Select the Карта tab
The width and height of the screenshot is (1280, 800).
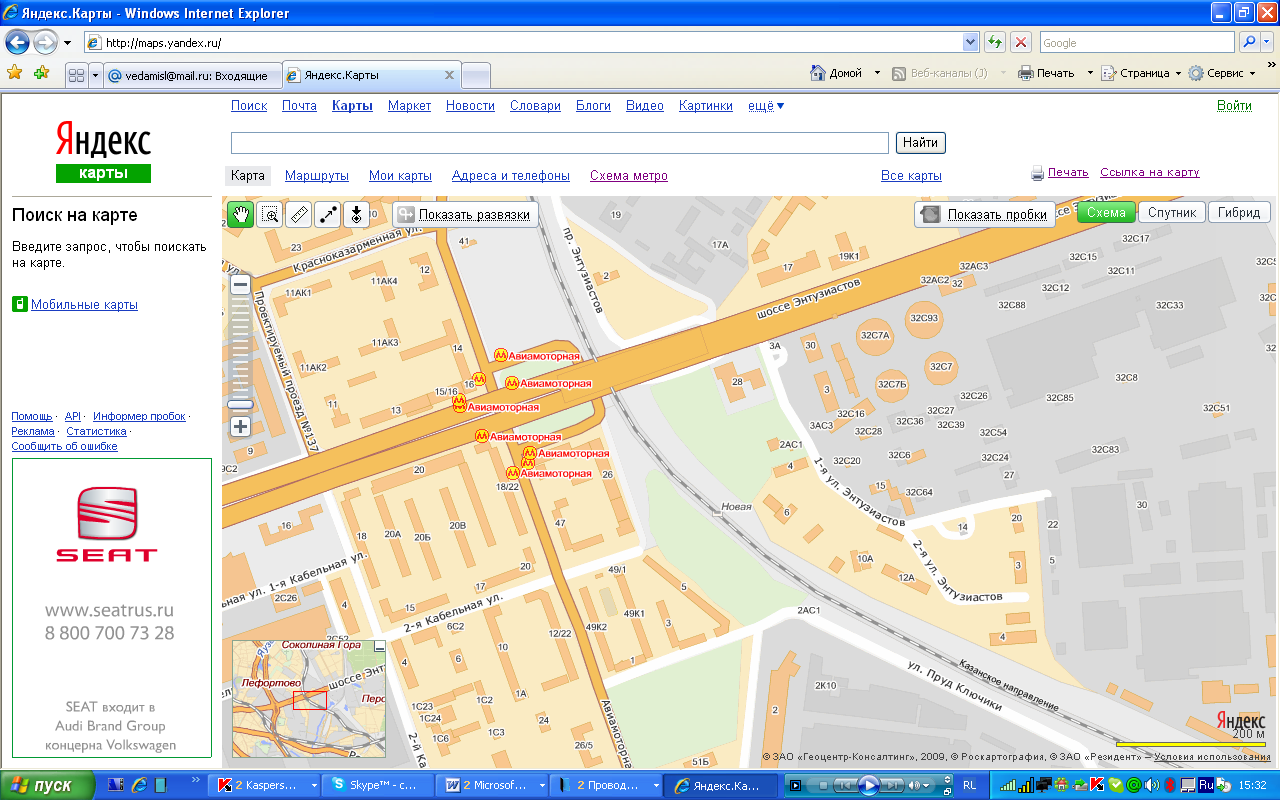coord(248,176)
